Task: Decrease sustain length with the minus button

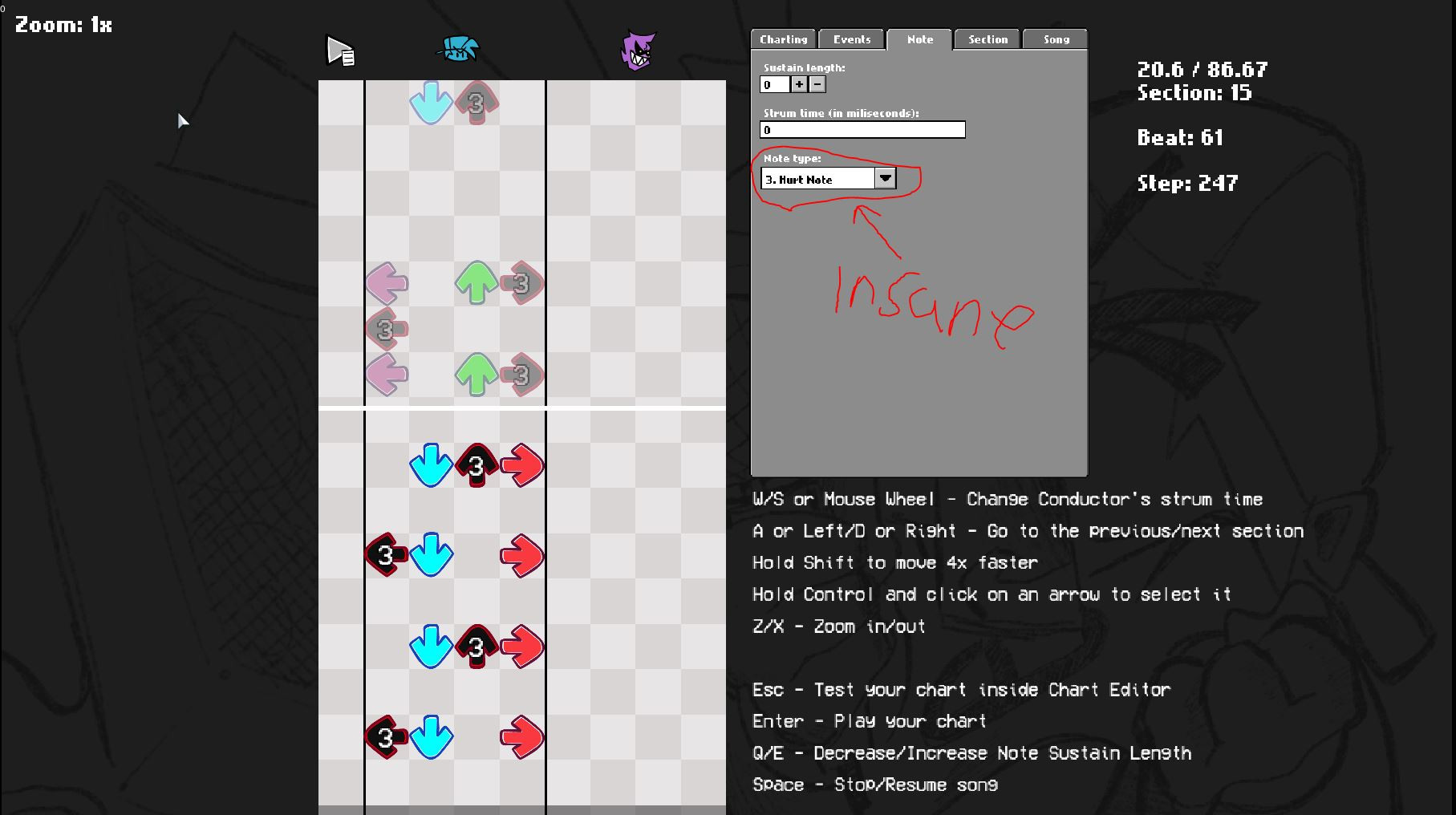Action: [x=816, y=84]
